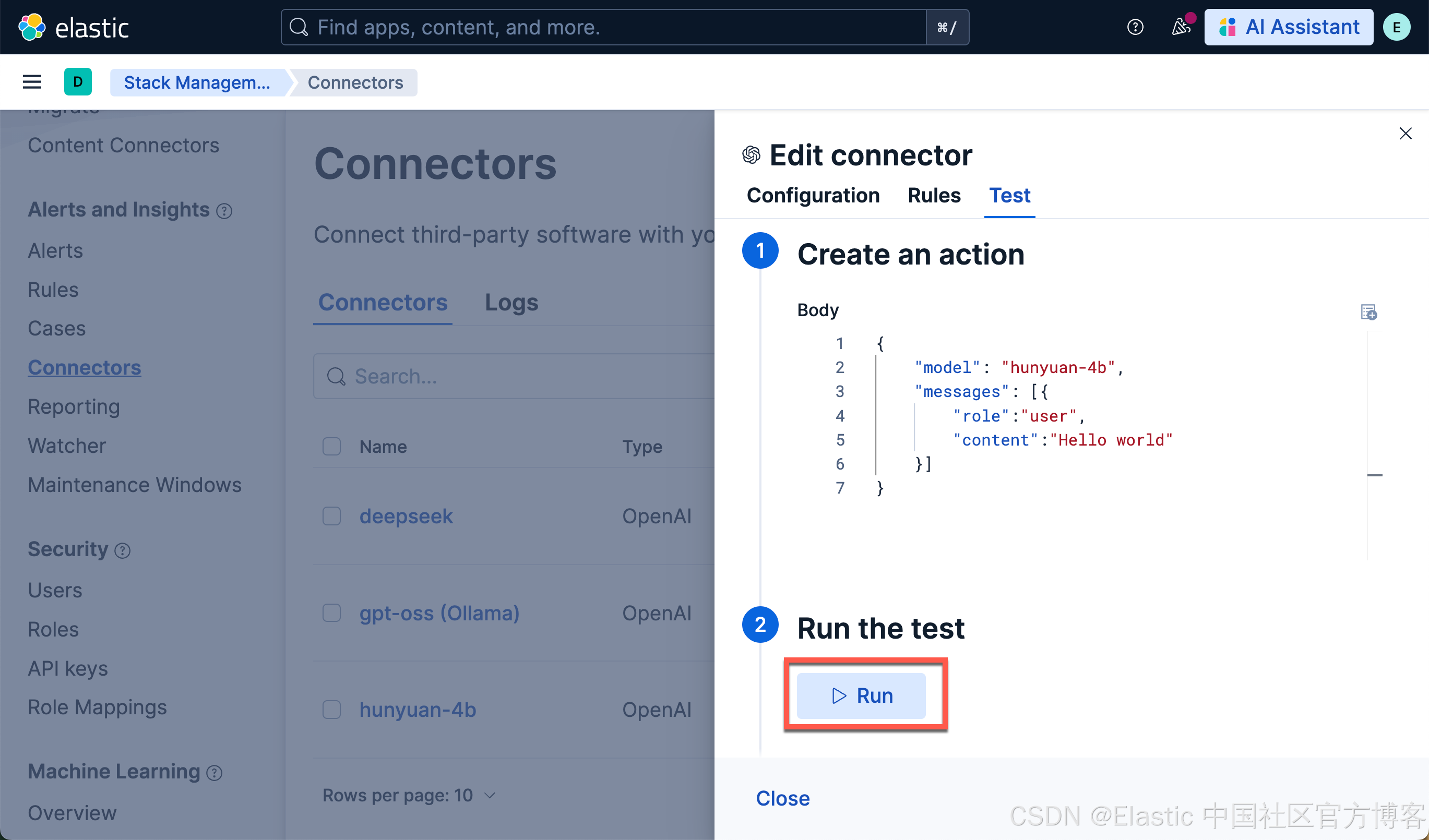The width and height of the screenshot is (1429, 840).
Task: Check the select-all Name header checkbox
Action: pyautogui.click(x=332, y=446)
